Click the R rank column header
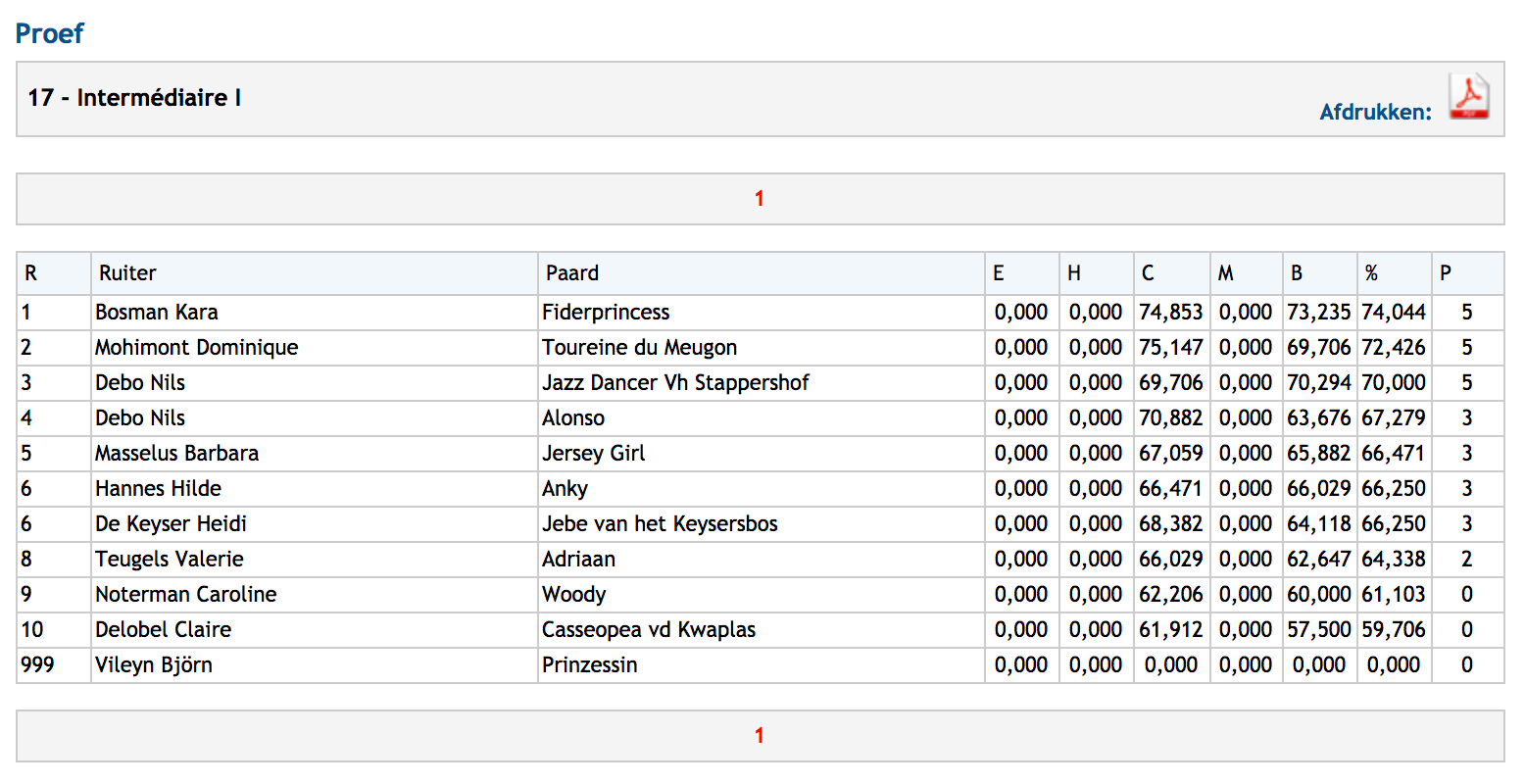This screenshot has height=784, width=1525. 31,273
